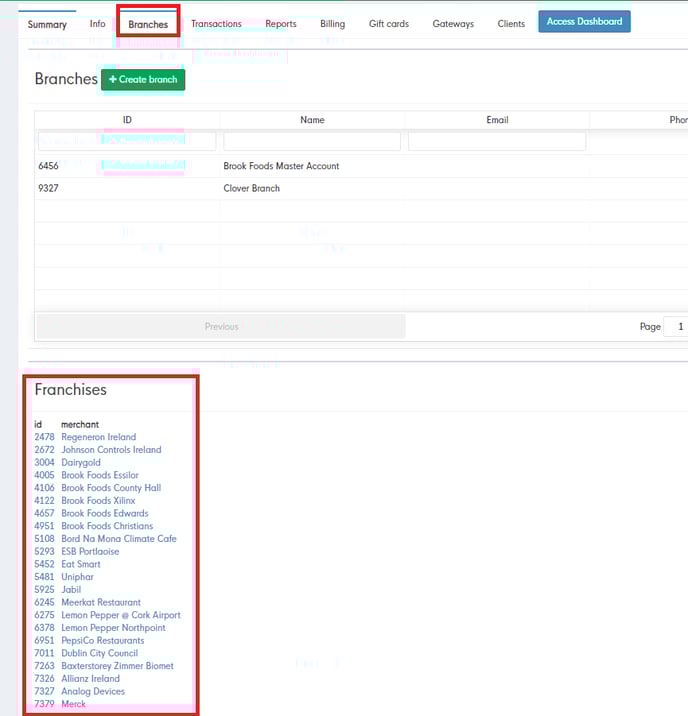Viewport: 688px width, 716px height.
Task: Go to the Reports tab
Action: (280, 24)
